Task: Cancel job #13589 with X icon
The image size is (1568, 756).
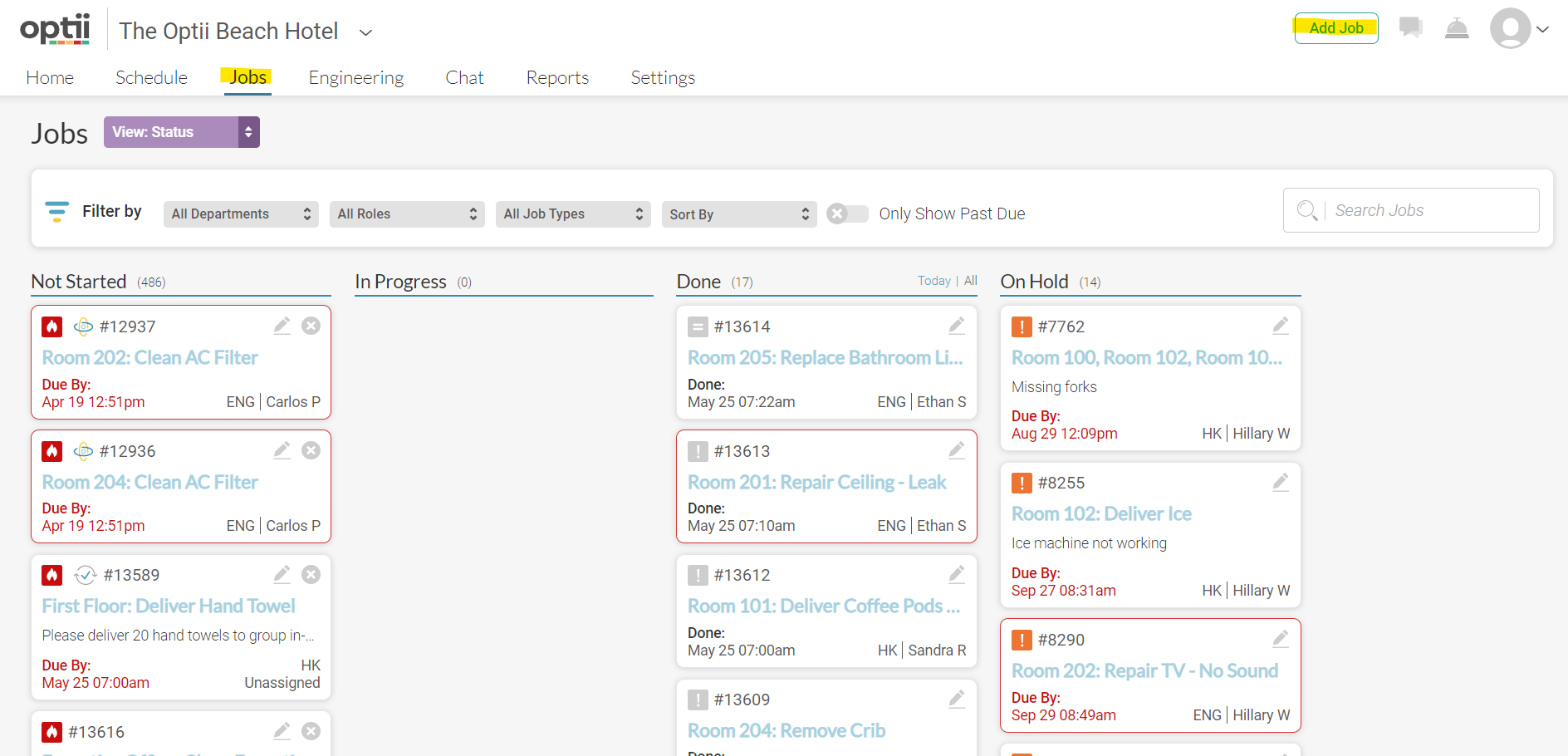Action: click(311, 574)
